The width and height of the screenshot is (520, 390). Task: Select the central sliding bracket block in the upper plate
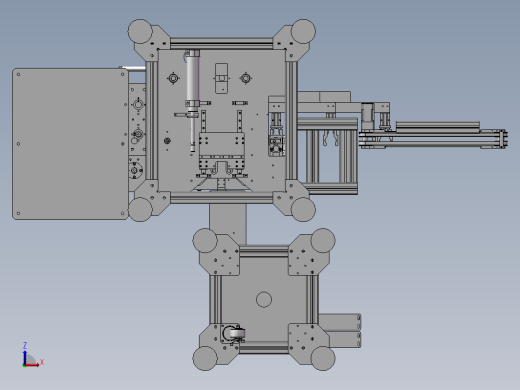coord(222,152)
